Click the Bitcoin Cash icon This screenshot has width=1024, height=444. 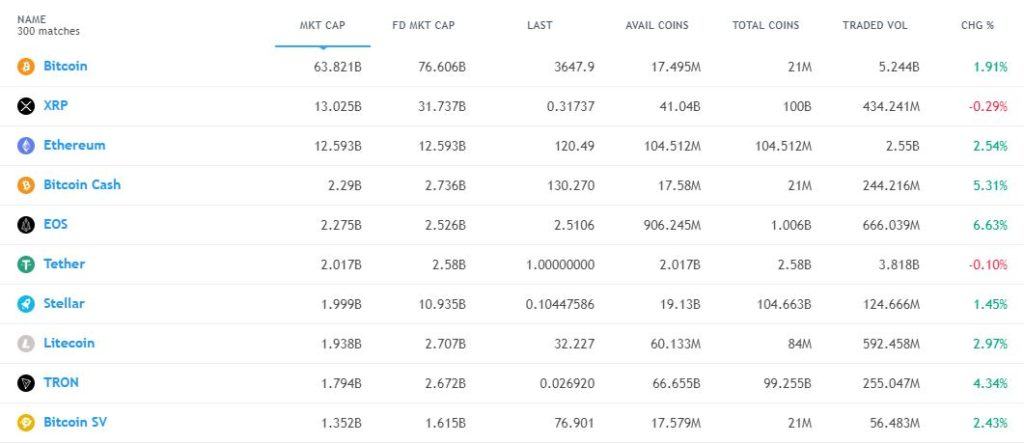pyautogui.click(x=26, y=185)
